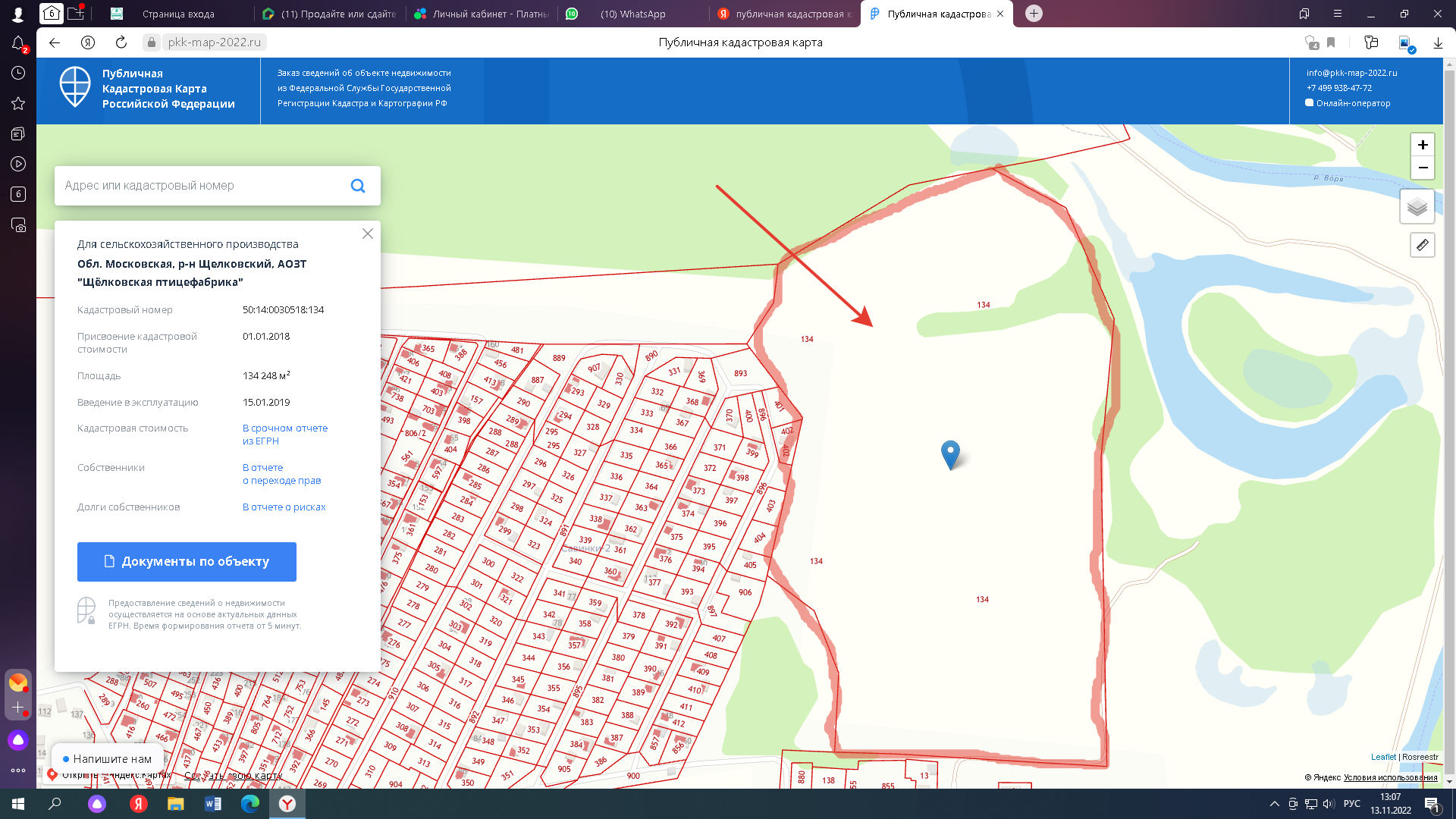Open browser notifications bell
This screenshot has width=1456, height=819.
tap(18, 44)
